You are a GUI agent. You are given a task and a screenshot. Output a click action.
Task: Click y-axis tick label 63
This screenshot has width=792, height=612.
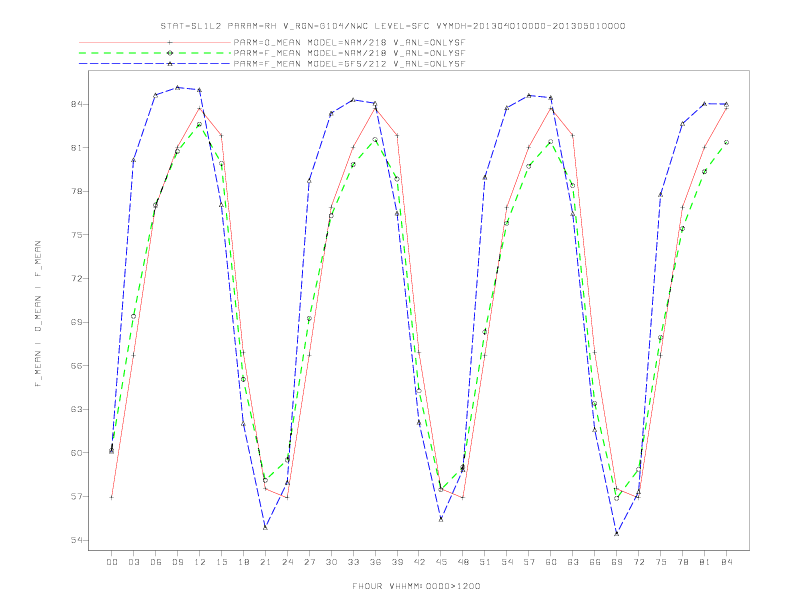point(76,409)
